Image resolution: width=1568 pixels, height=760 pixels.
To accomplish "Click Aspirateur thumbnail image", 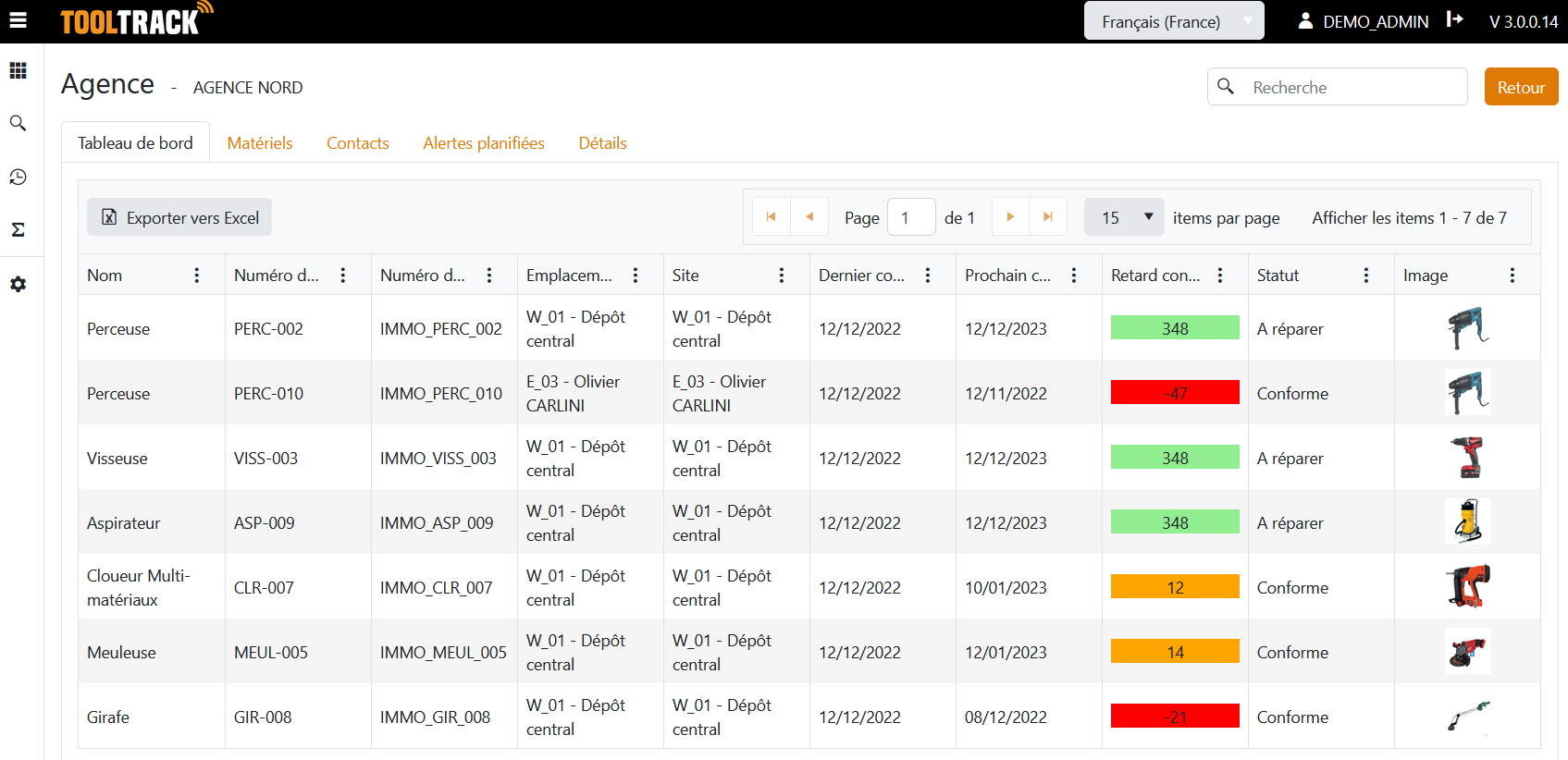I will (1468, 522).
